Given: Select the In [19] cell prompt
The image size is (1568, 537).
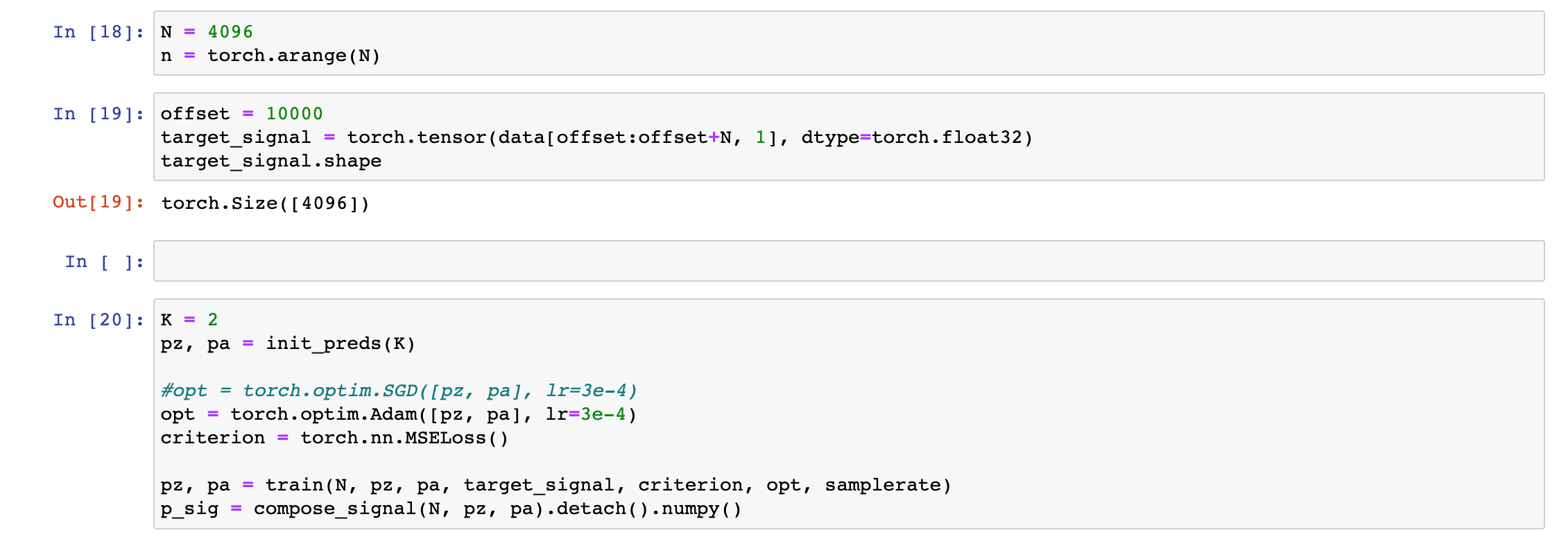Looking at the screenshot, I should point(98,114).
